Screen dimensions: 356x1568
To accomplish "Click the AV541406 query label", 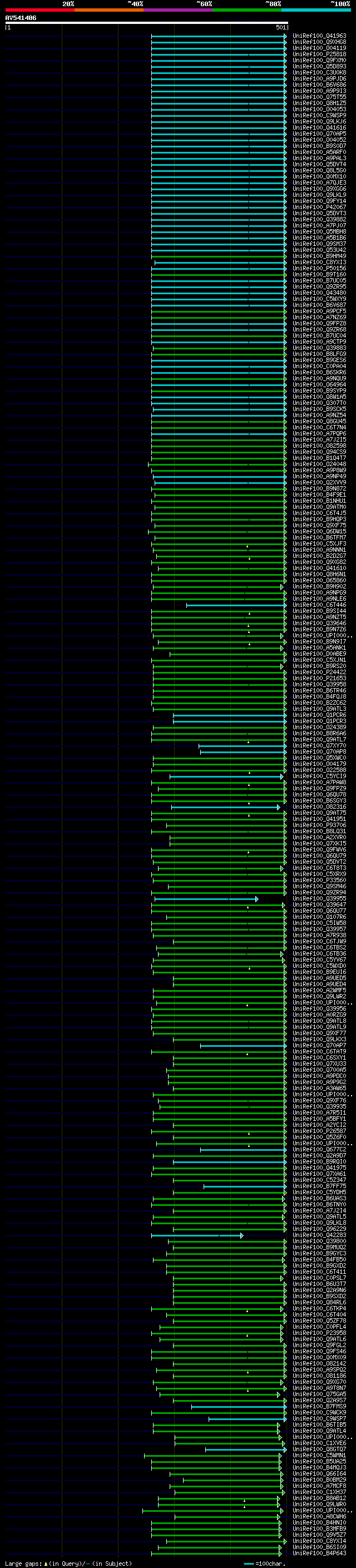I will pyautogui.click(x=21, y=18).
